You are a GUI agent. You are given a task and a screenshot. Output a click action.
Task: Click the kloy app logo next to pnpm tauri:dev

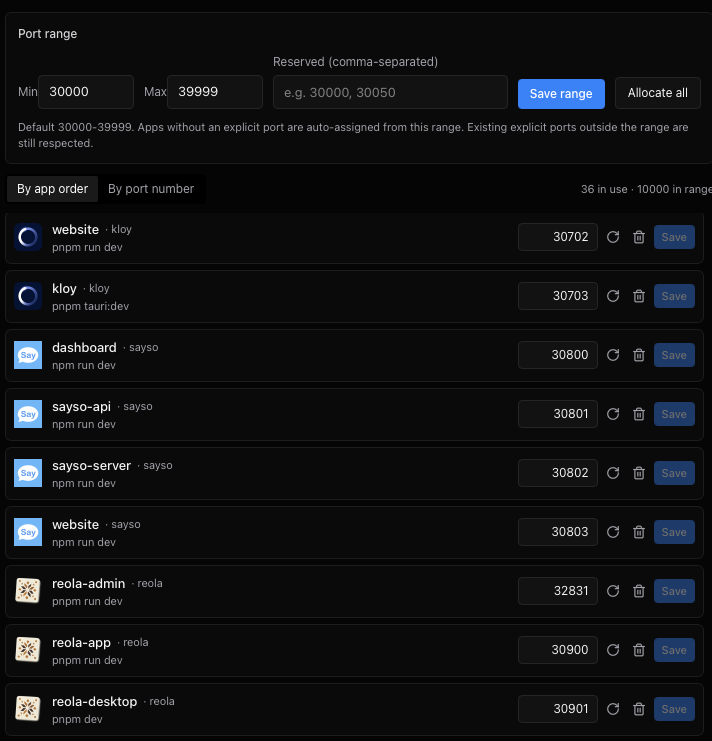[28, 296]
